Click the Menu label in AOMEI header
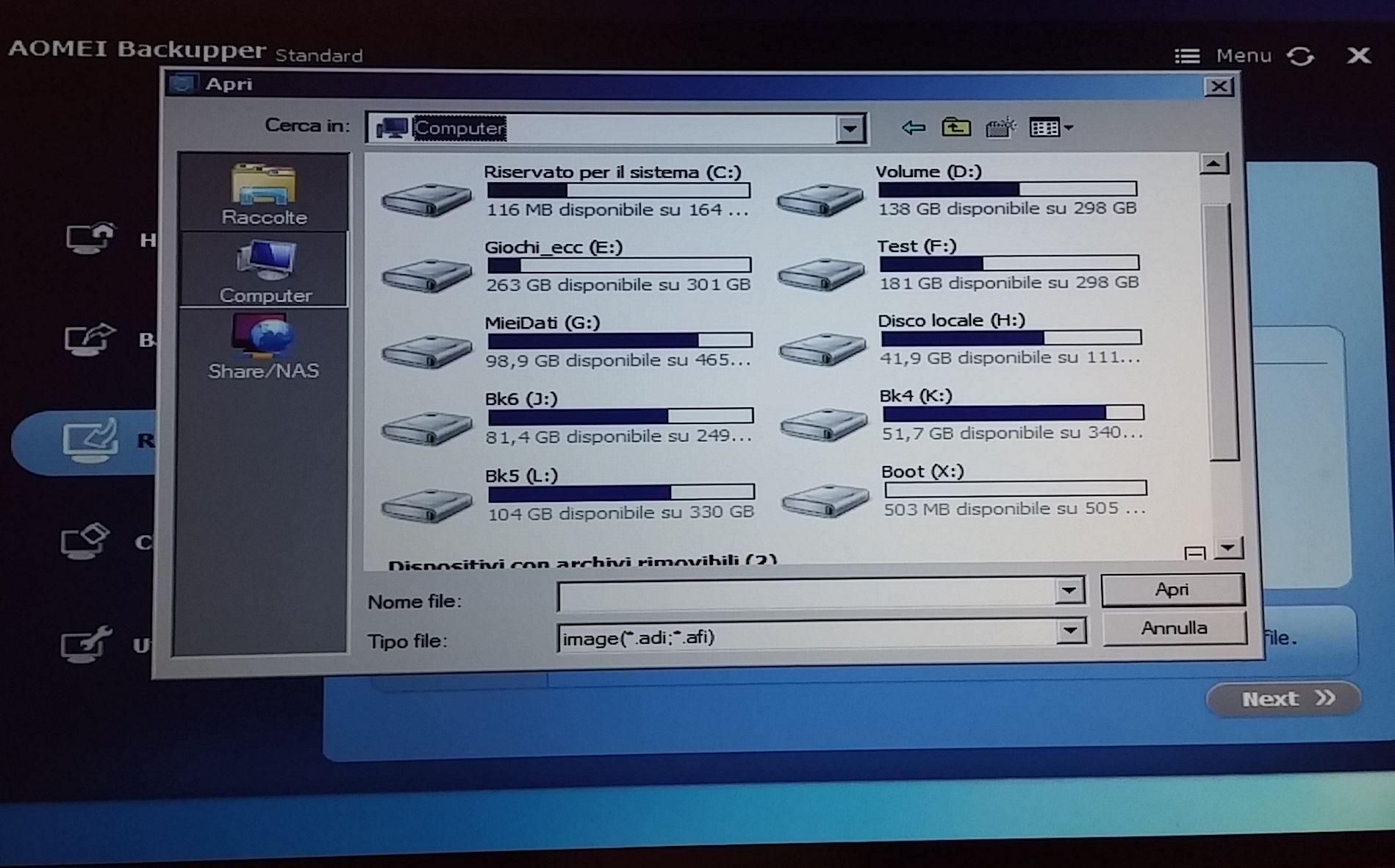Image resolution: width=1395 pixels, height=868 pixels. click(1244, 56)
